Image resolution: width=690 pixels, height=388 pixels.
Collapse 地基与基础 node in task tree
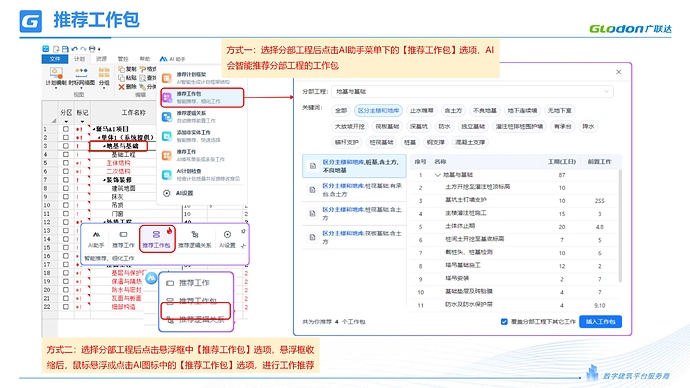pos(104,146)
